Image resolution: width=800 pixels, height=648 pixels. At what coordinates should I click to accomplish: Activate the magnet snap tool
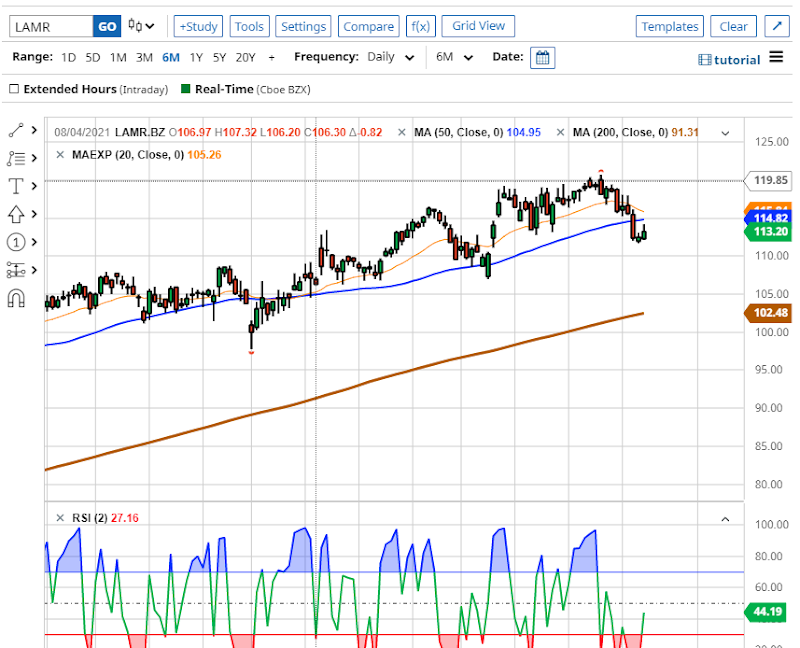point(16,298)
